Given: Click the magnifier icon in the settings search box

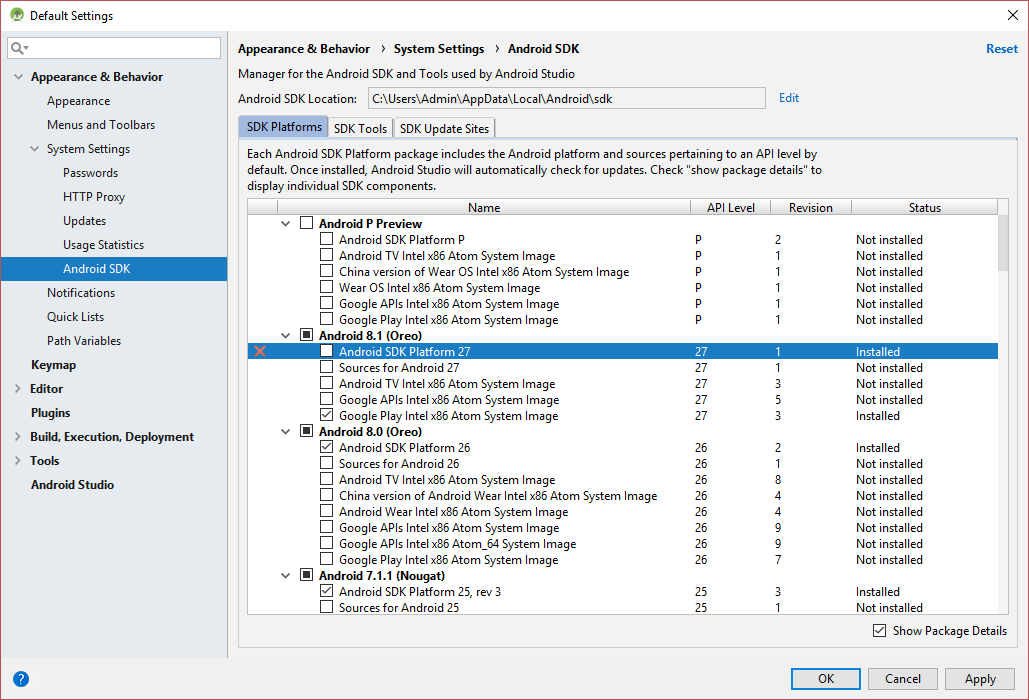Looking at the screenshot, I should coord(18,47).
